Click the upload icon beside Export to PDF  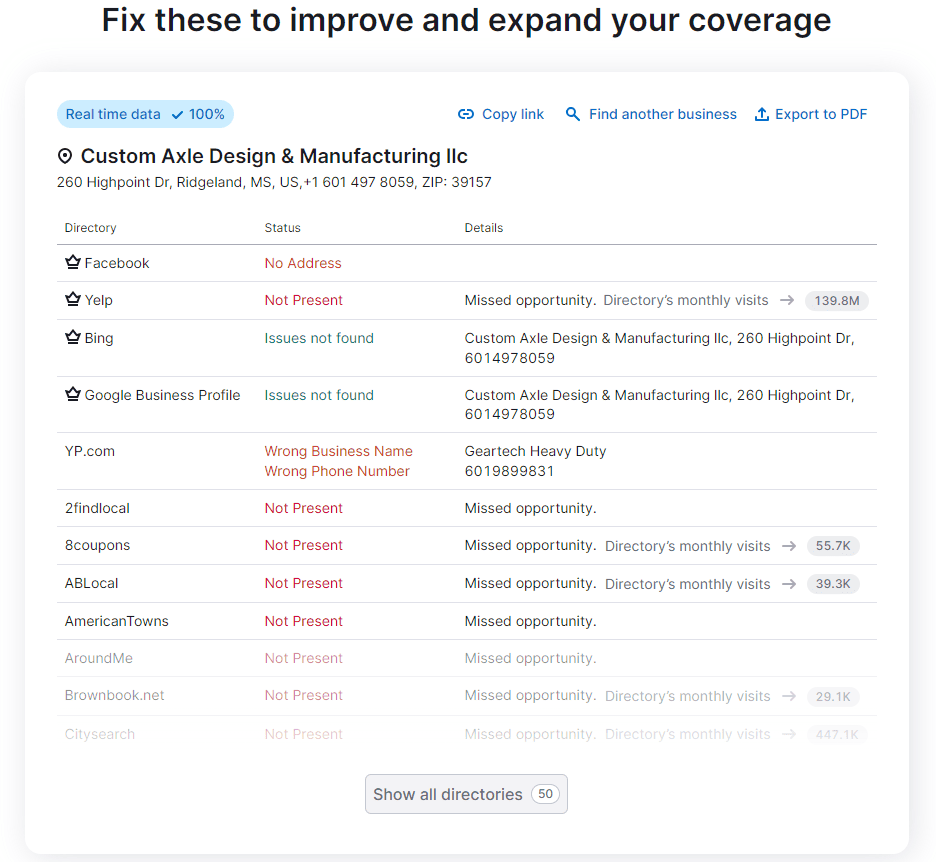click(762, 114)
